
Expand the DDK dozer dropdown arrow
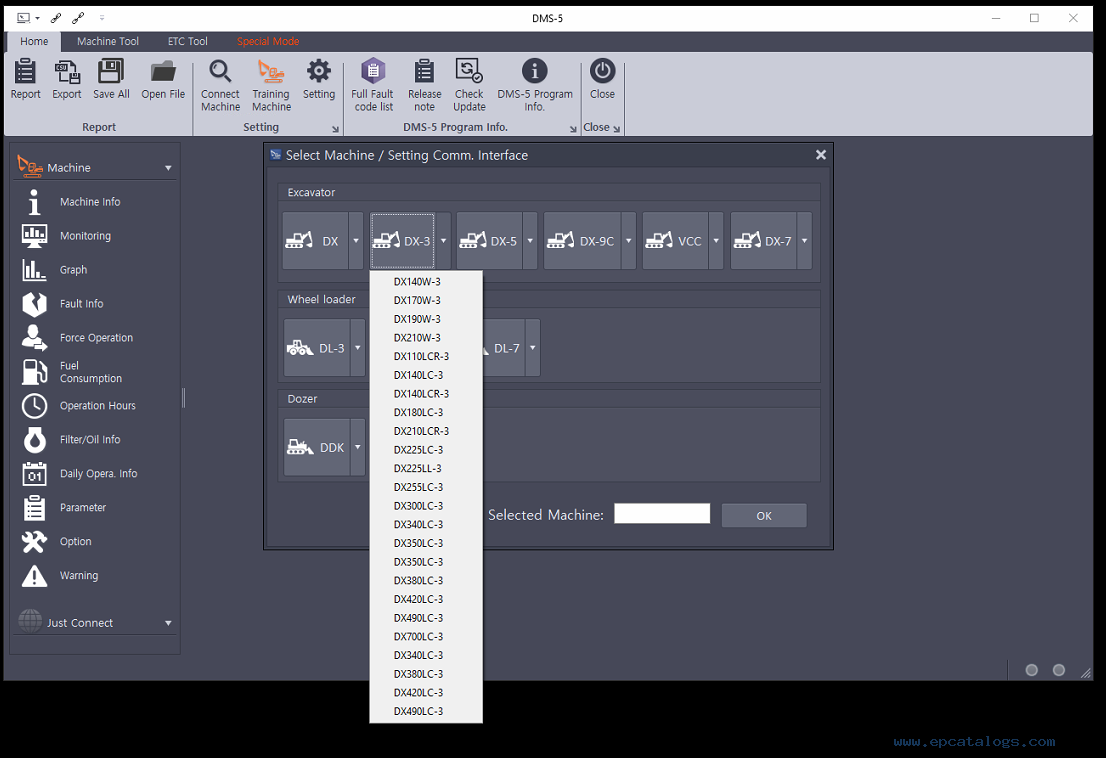pyautogui.click(x=358, y=447)
